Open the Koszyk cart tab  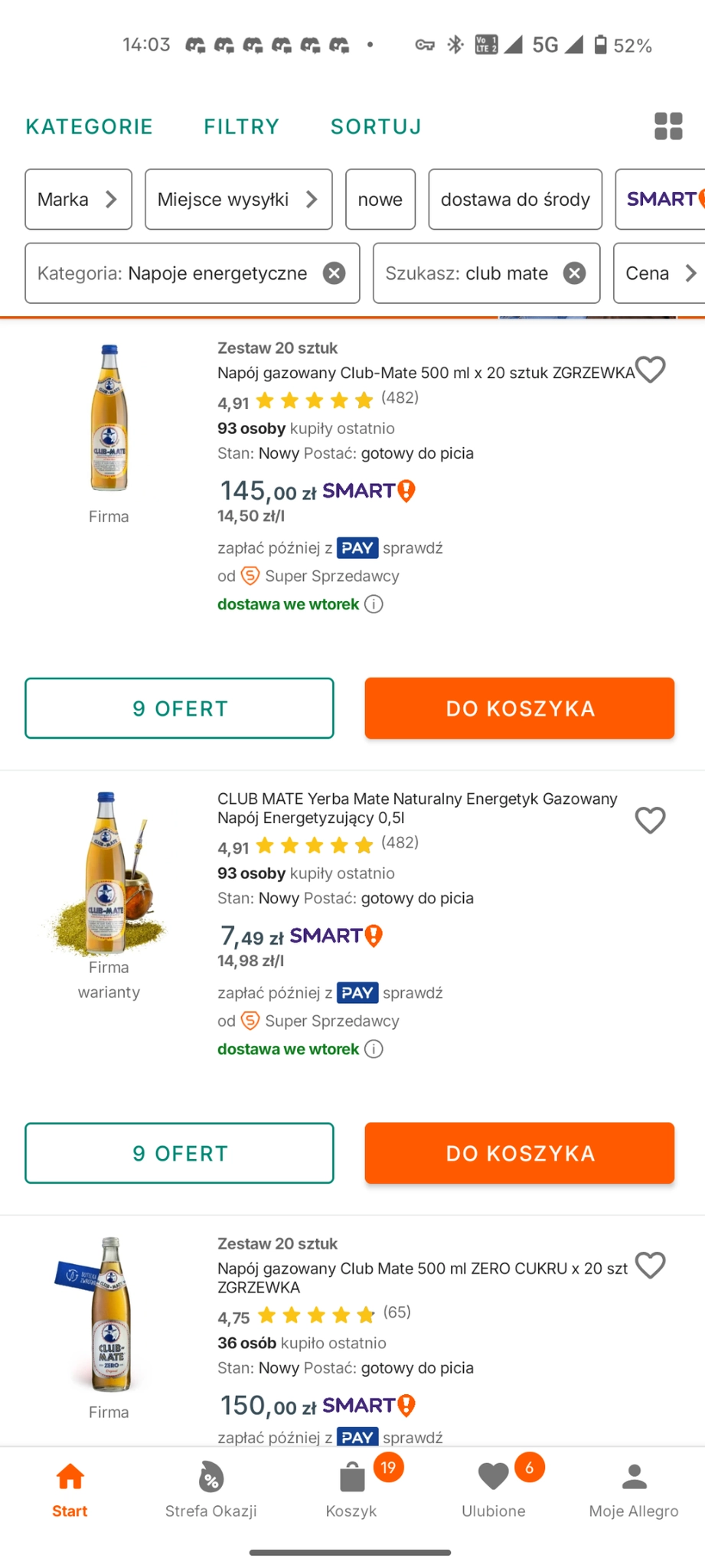351,1489
